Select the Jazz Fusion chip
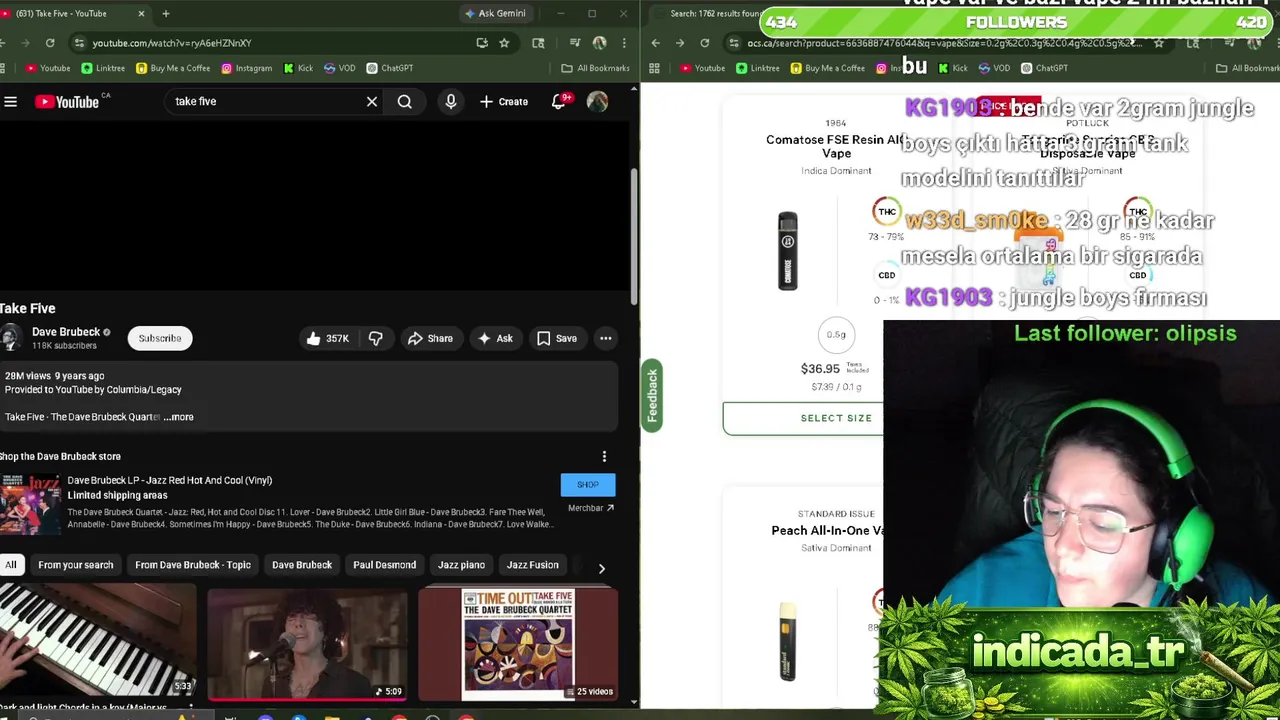 pyautogui.click(x=532, y=565)
